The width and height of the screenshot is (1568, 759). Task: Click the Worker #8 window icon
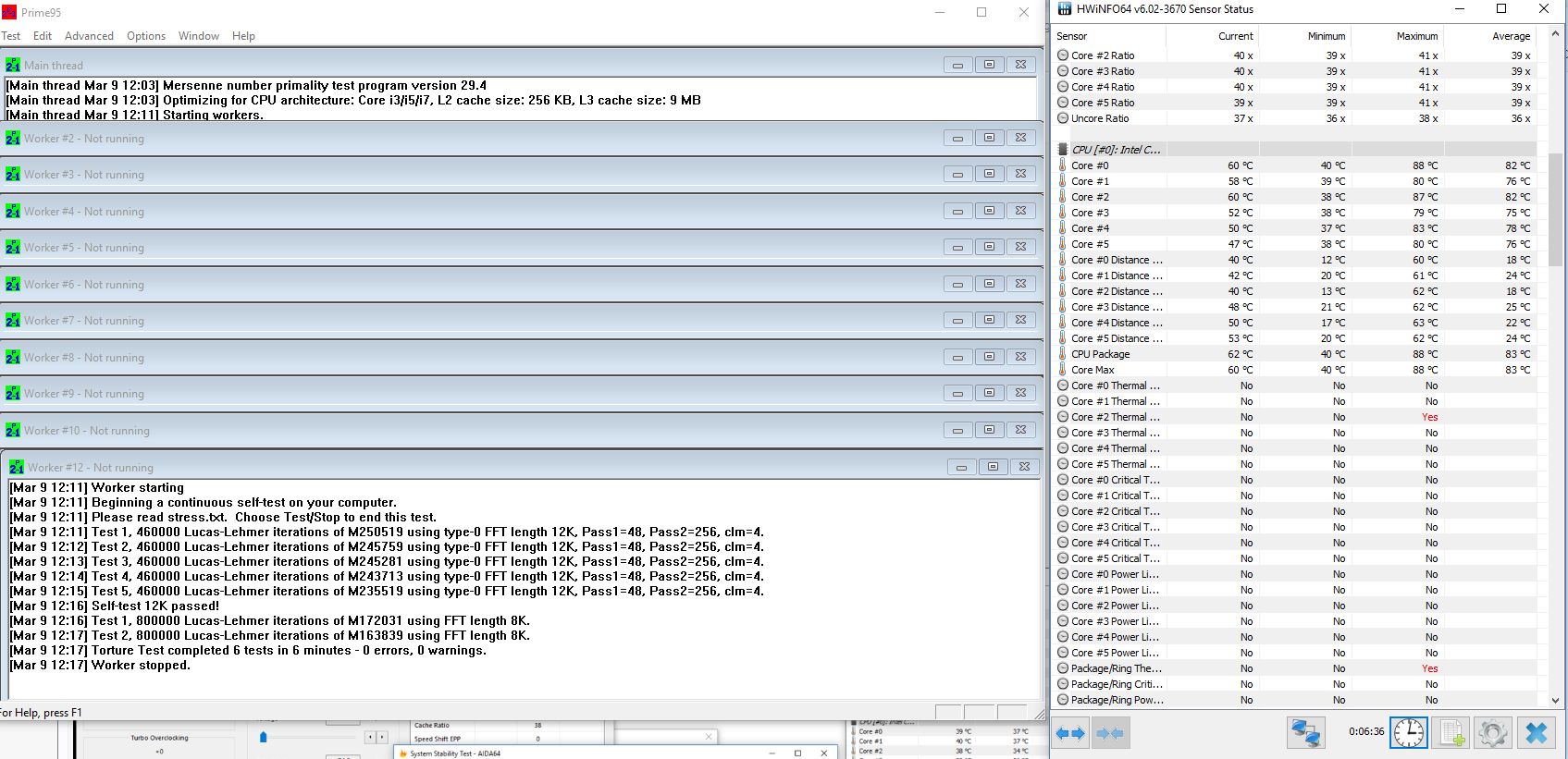pos(13,357)
